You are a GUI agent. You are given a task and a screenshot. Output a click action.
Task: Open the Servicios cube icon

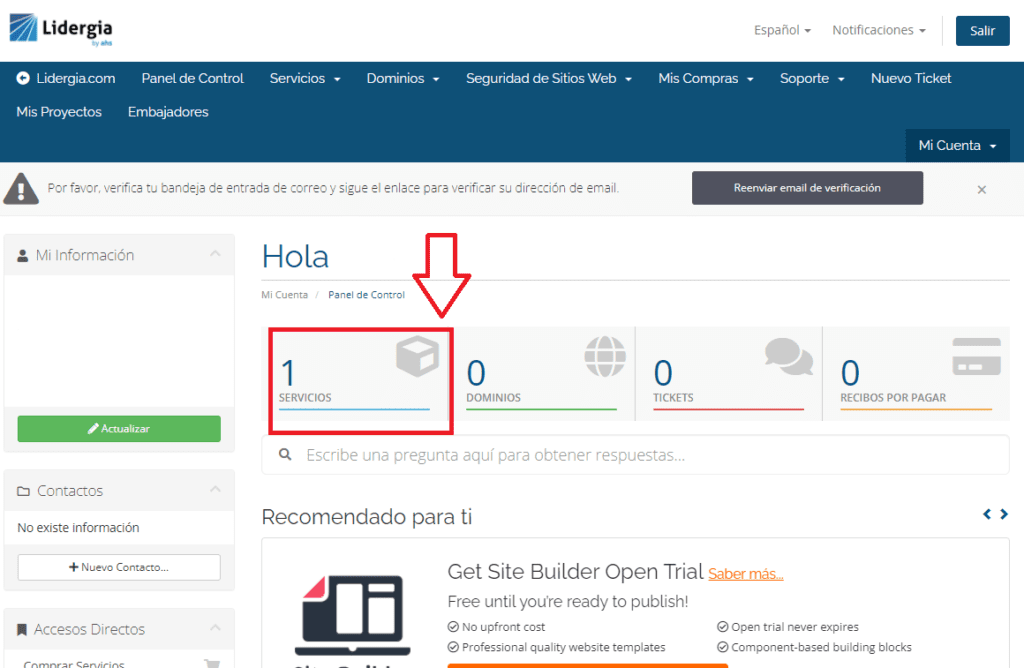[417, 357]
